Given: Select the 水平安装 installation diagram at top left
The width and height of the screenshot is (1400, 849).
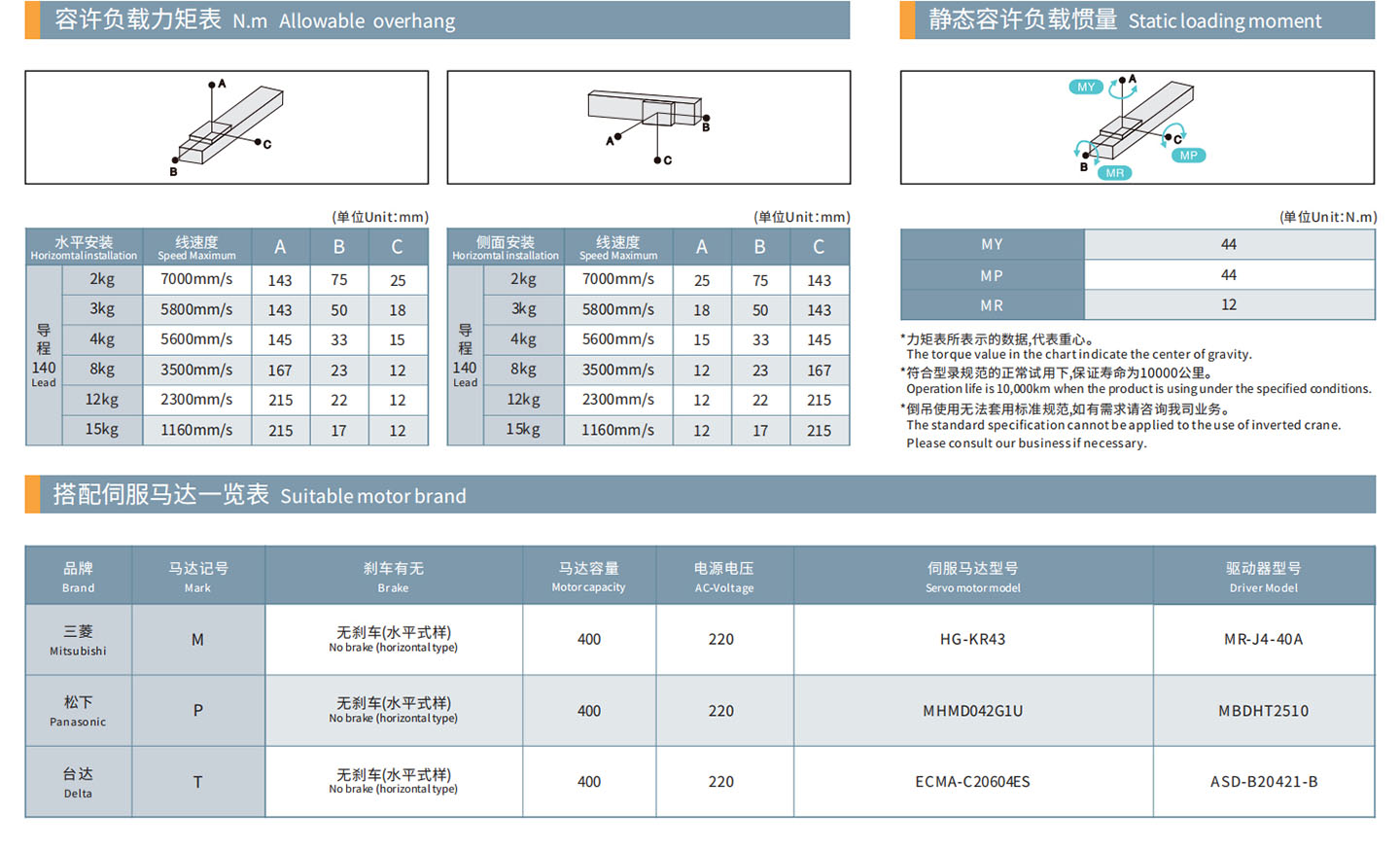Looking at the screenshot, I should pyautogui.click(x=227, y=127).
